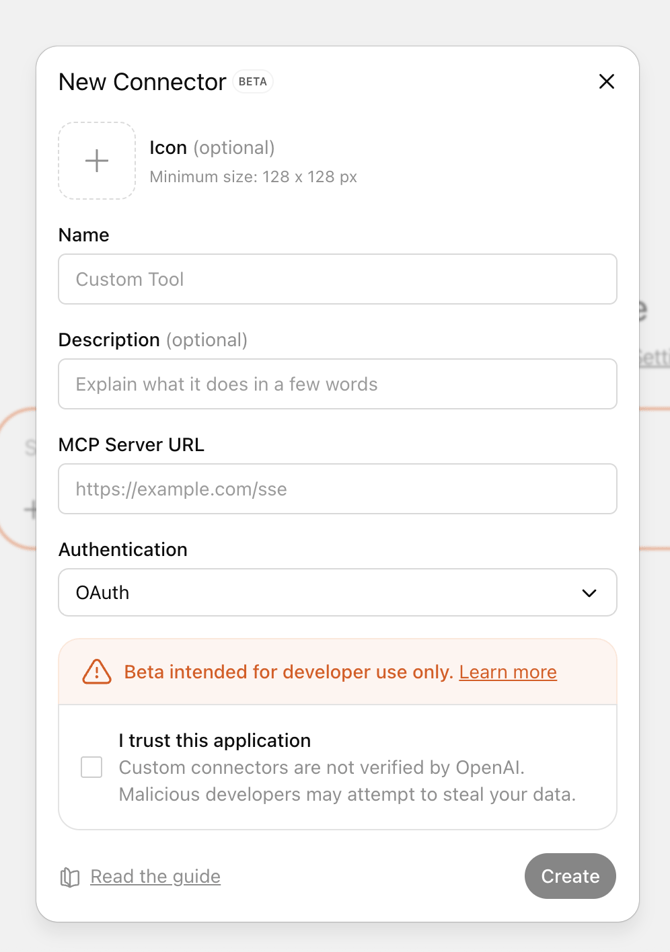Image resolution: width=670 pixels, height=952 pixels.
Task: Open the OAuth authentication dropdown
Action: pyautogui.click(x=337, y=593)
